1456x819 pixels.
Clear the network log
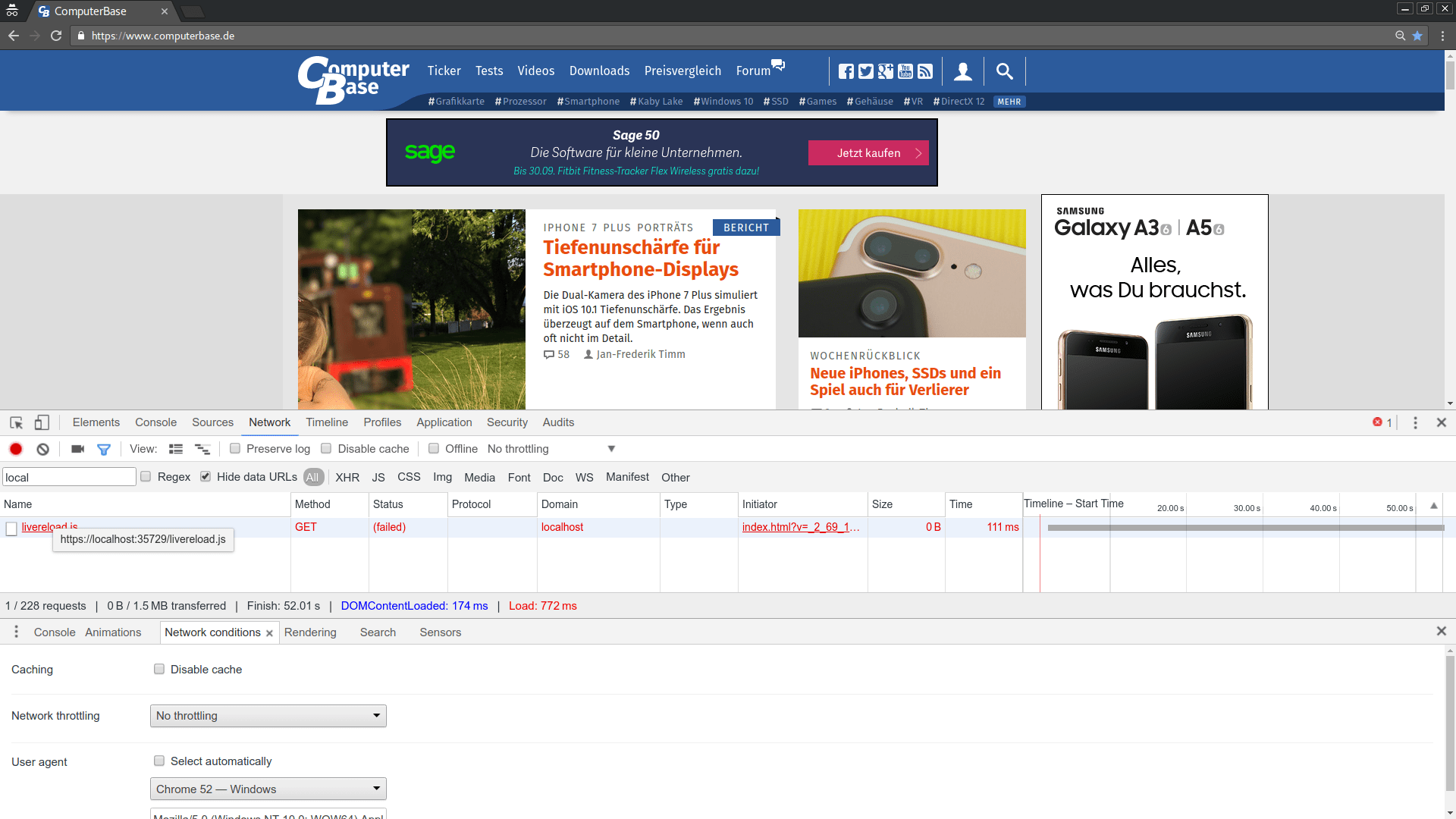coord(43,449)
